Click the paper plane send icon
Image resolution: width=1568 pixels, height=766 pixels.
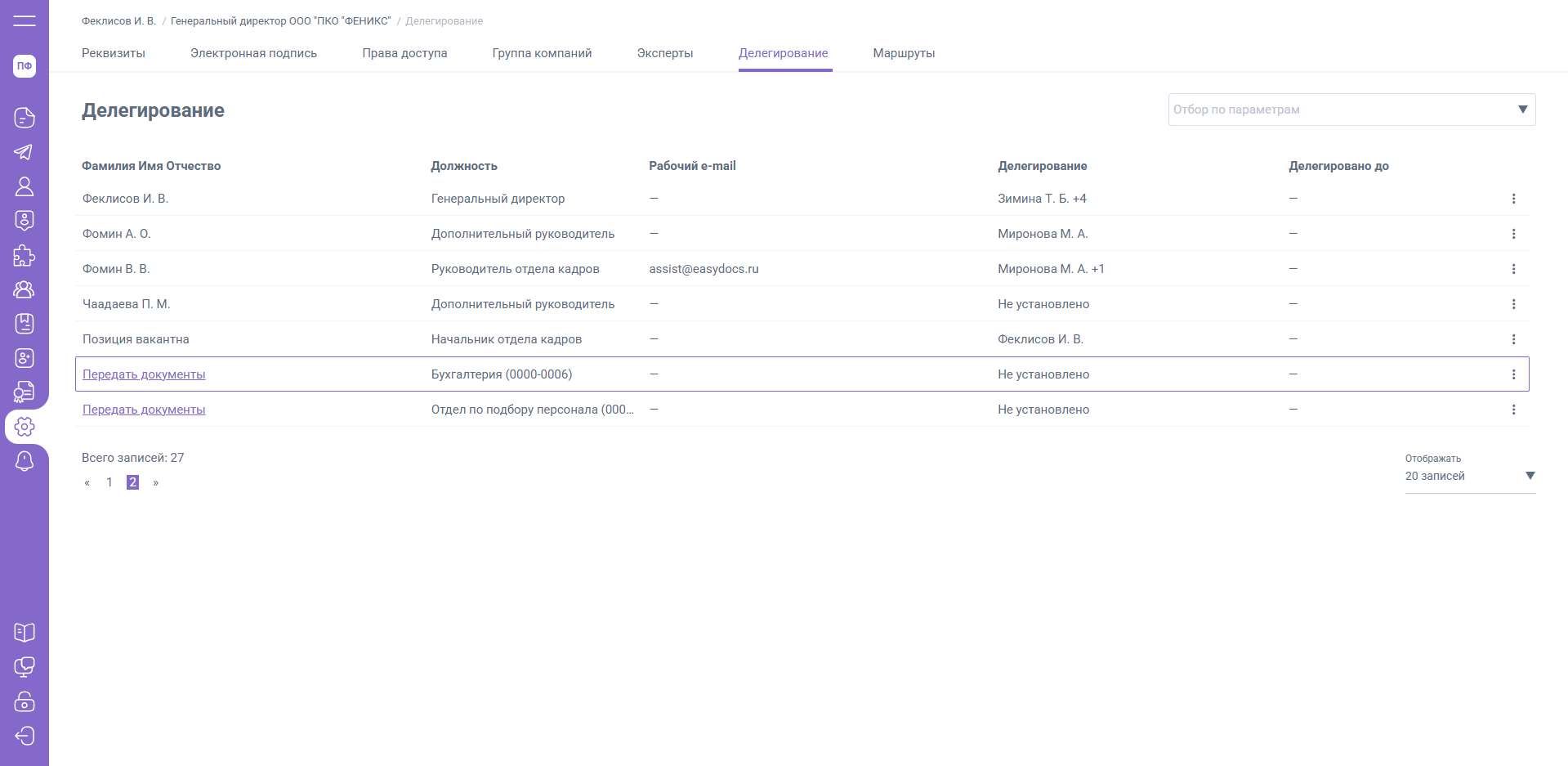click(x=25, y=152)
